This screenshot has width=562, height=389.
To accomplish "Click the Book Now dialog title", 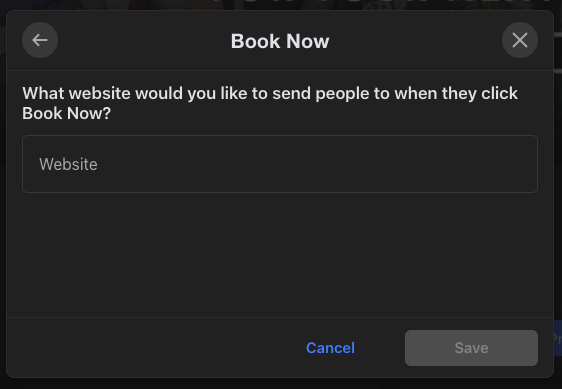I will (280, 41).
